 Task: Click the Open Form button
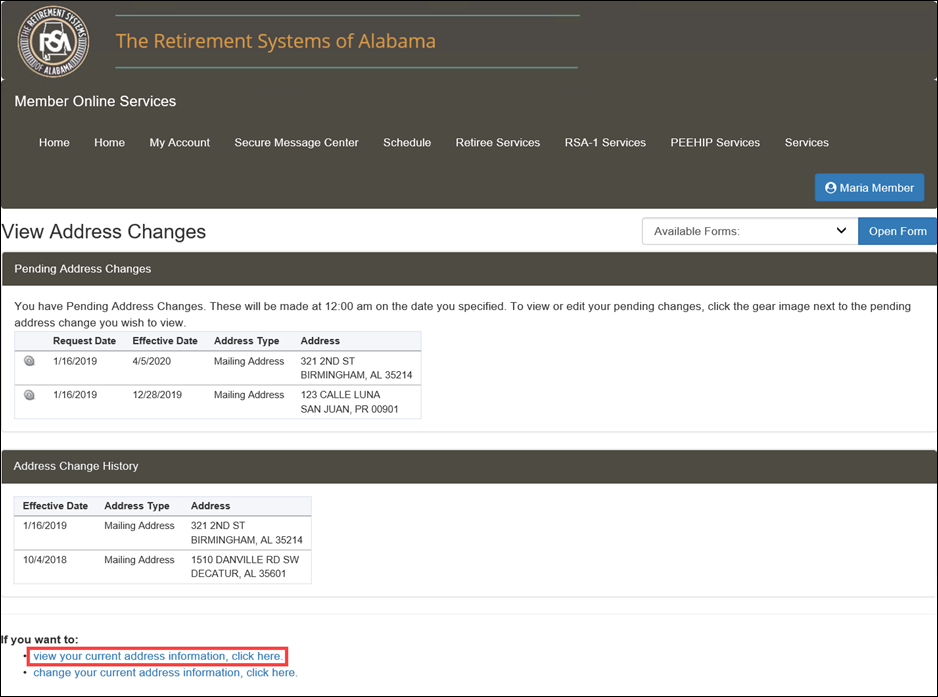(897, 231)
